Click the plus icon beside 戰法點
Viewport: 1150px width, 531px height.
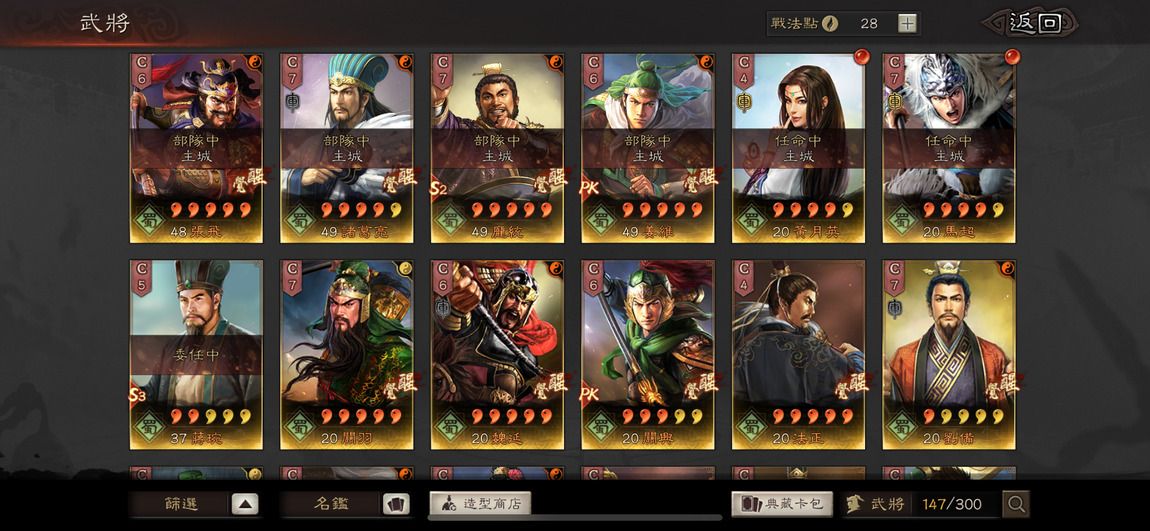click(x=907, y=23)
